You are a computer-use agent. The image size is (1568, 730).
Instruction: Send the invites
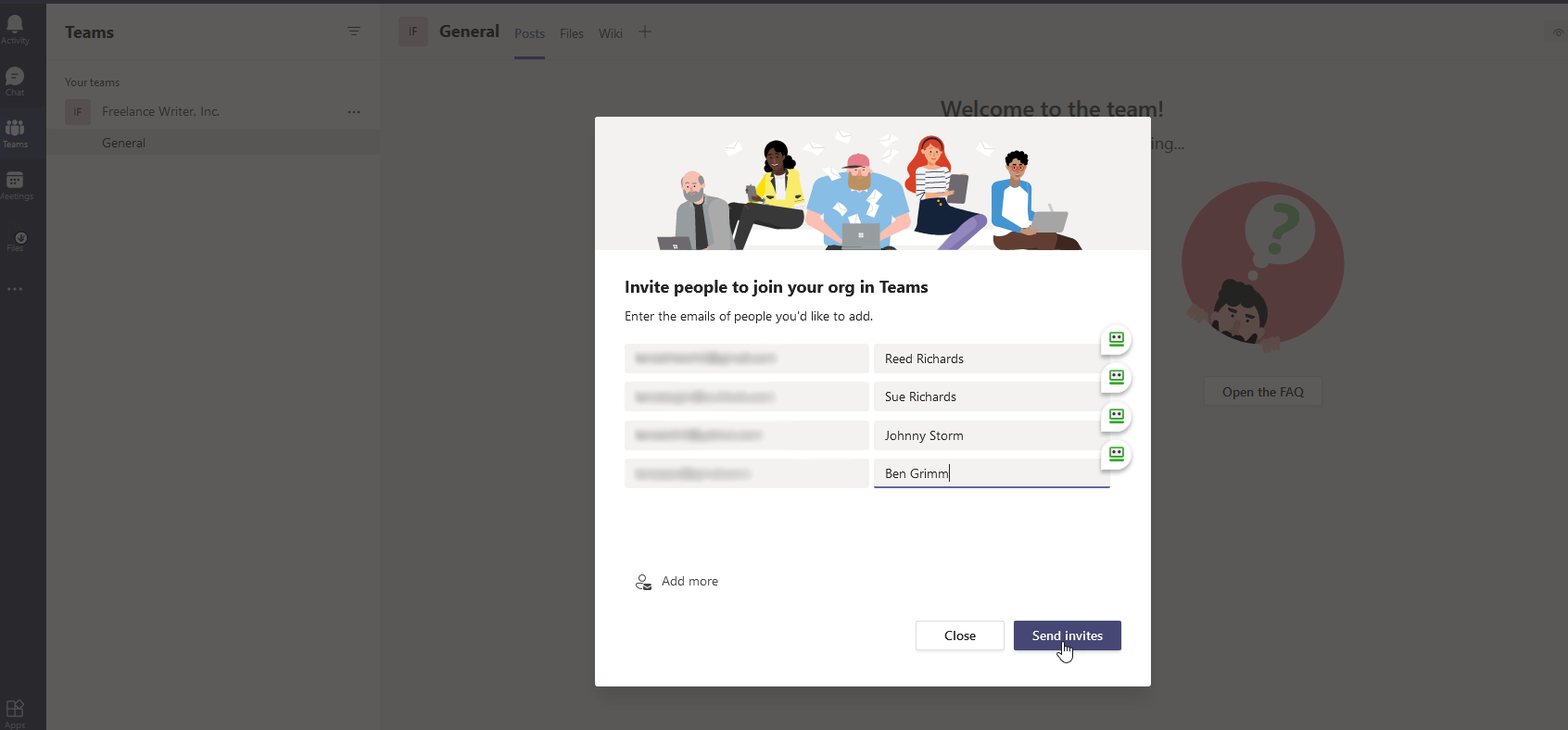tap(1068, 636)
